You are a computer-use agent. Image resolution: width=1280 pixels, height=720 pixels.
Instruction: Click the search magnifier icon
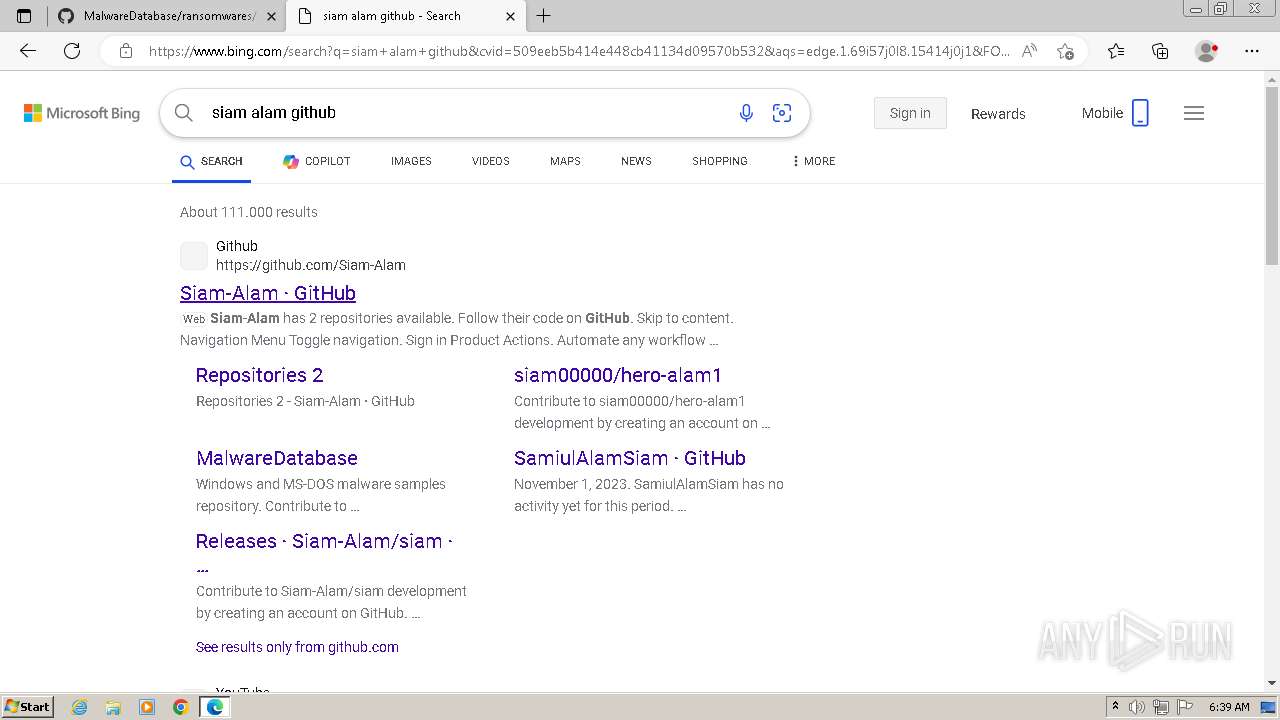pyautogui.click(x=184, y=113)
